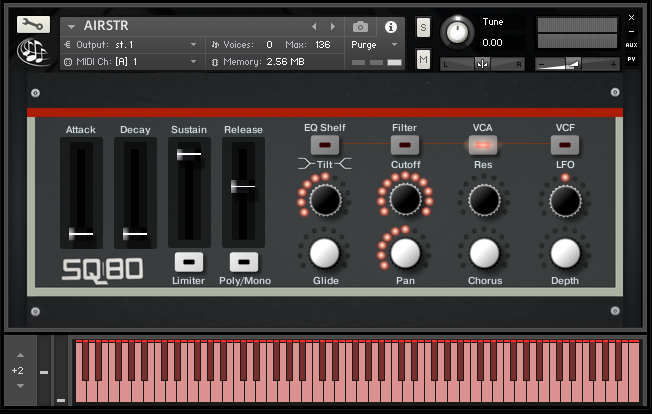Click the Sustain slider handle

click(188, 154)
